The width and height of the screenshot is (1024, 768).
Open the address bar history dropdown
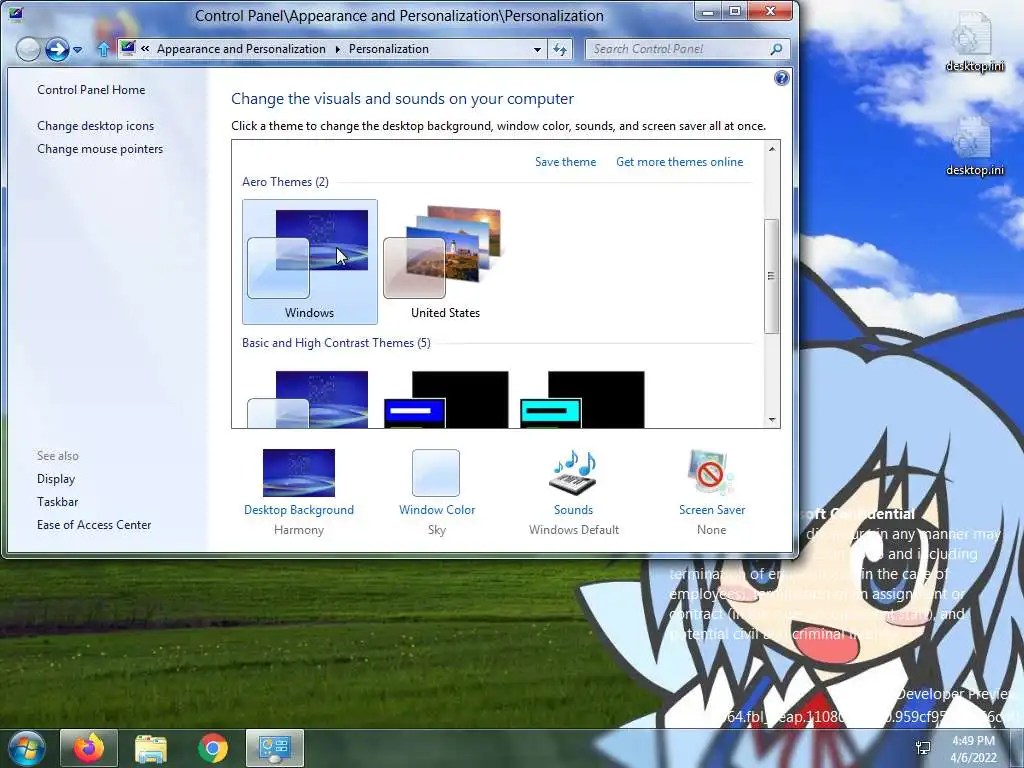(537, 50)
